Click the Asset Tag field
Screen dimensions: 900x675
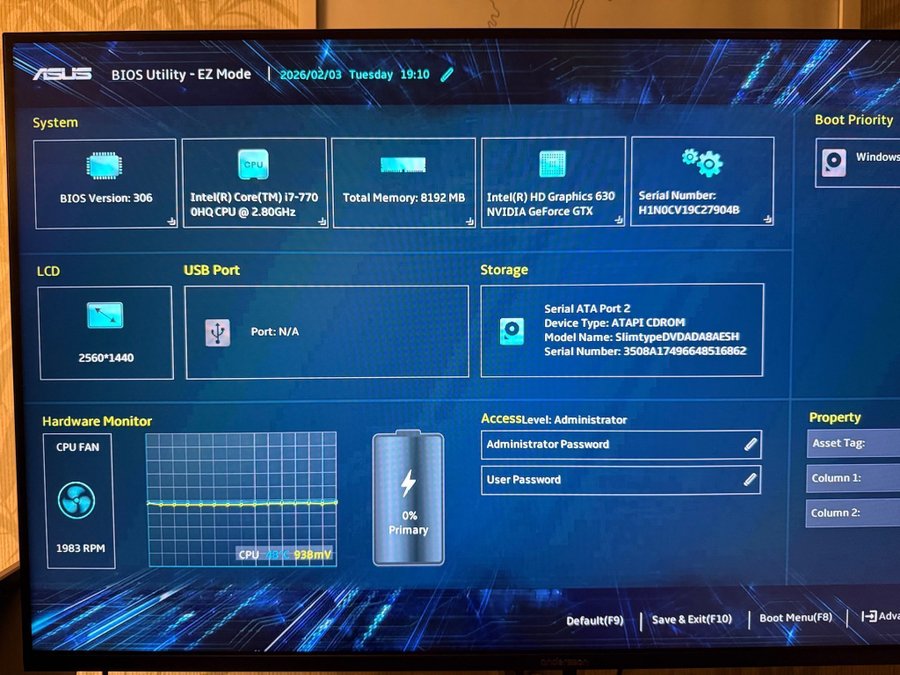point(853,444)
